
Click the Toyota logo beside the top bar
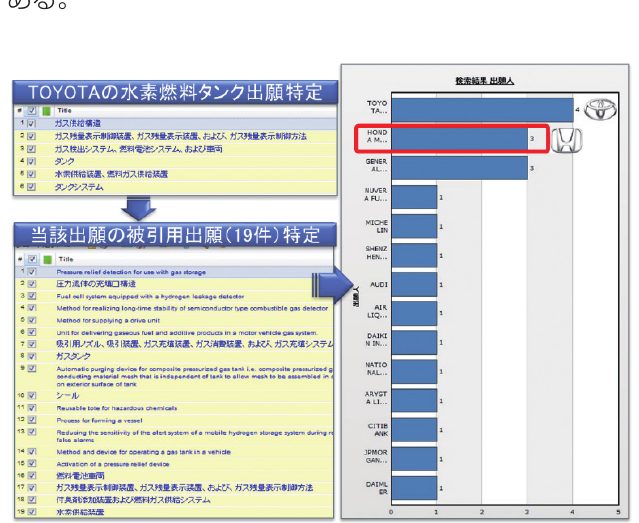click(600, 109)
